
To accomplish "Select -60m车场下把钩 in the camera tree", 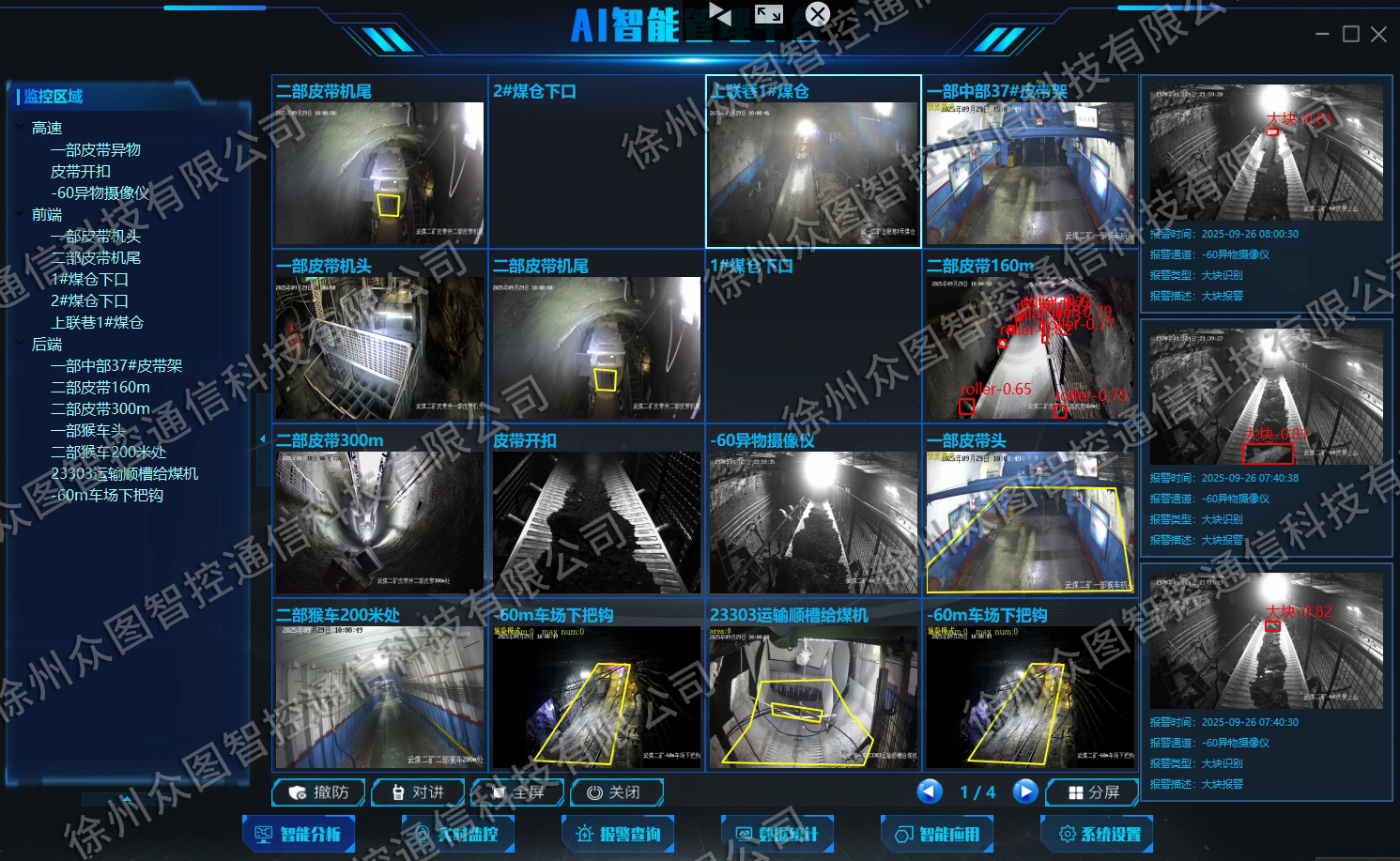I will (x=107, y=495).
